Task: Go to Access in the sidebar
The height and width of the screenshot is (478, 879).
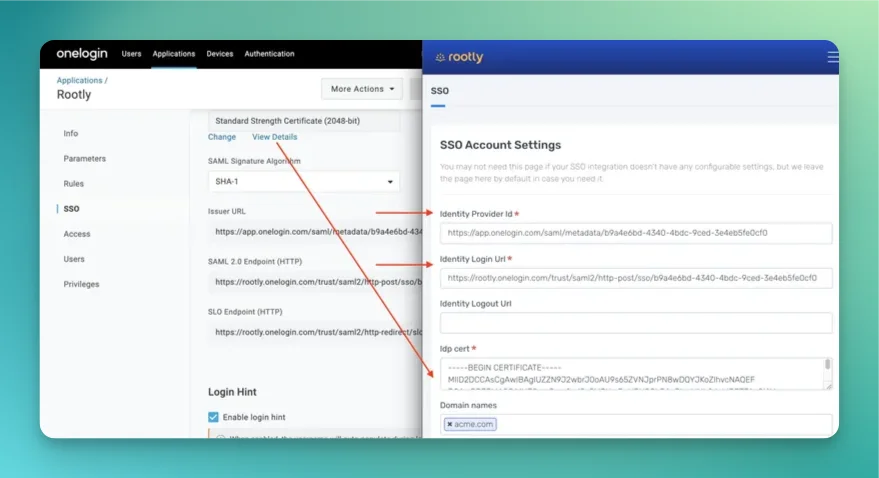Action: (77, 234)
